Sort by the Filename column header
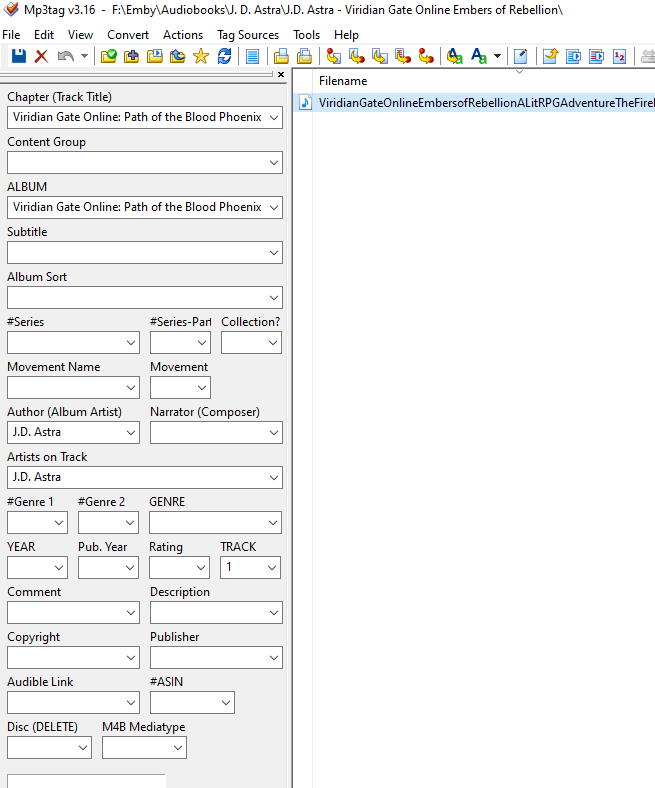This screenshot has height=788, width=655. click(x=343, y=81)
